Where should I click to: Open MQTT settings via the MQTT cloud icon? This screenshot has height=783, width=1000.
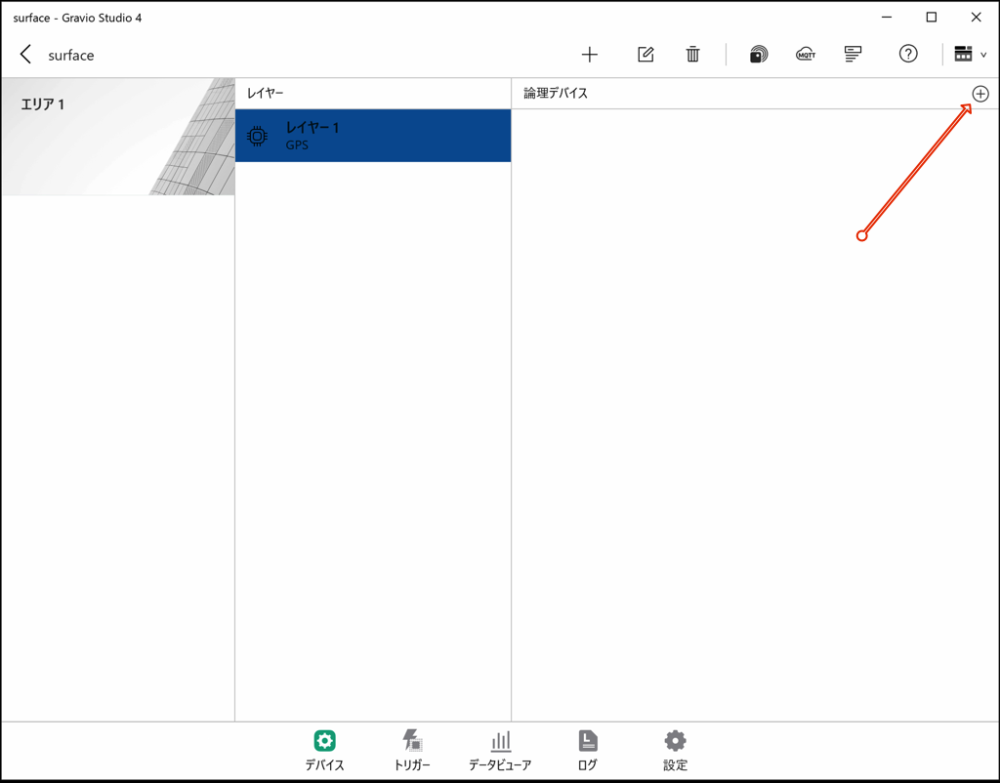click(x=806, y=55)
